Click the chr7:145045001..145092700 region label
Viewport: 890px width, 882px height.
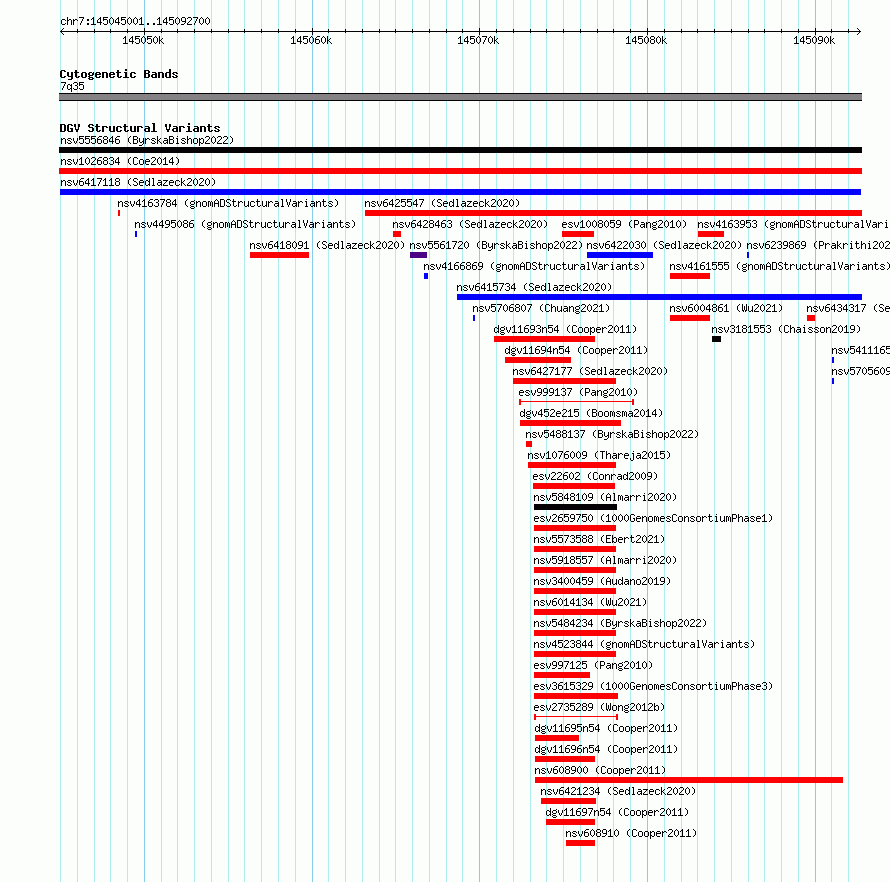135,21
